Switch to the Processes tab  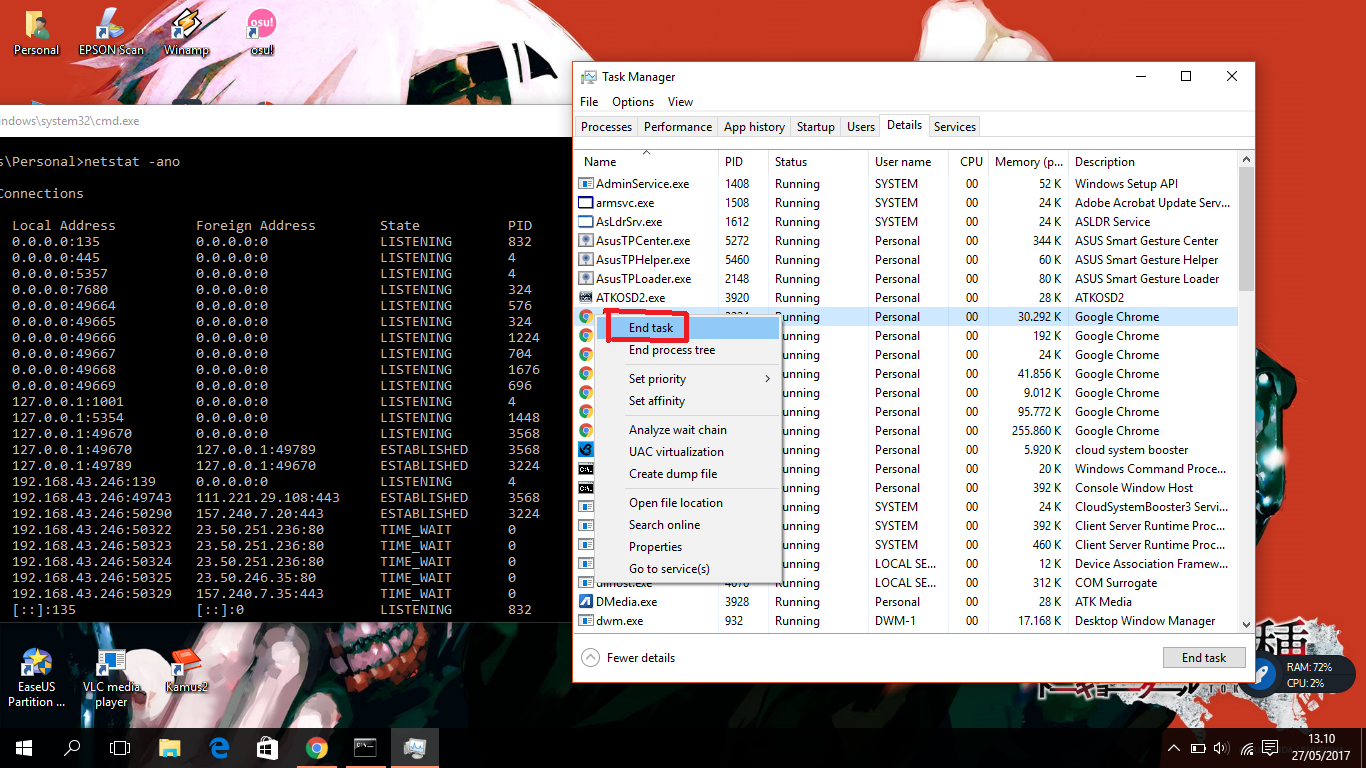click(x=606, y=127)
